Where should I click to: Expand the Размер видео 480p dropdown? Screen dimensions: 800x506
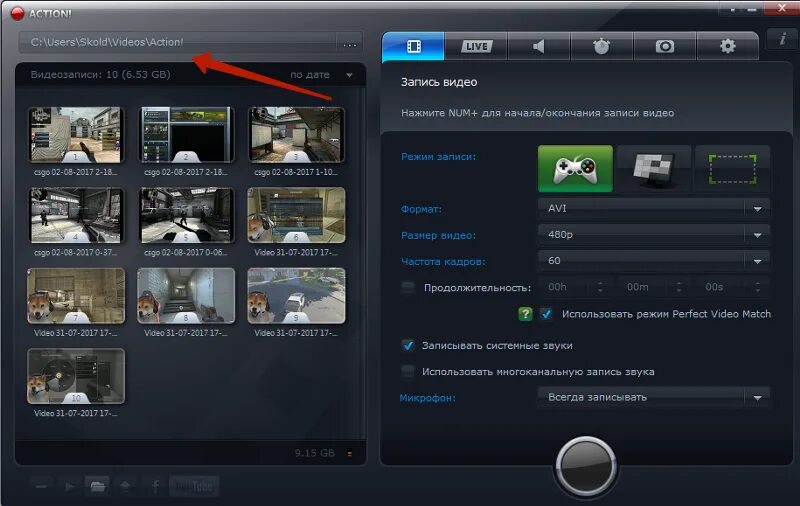coord(654,235)
